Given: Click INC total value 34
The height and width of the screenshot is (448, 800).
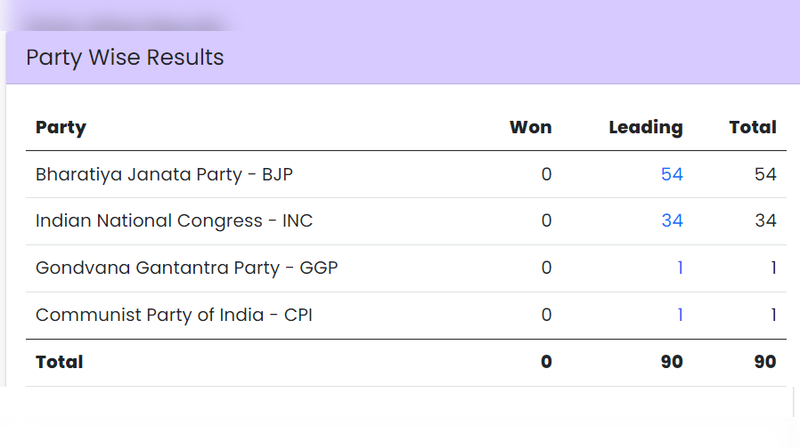Looking at the screenshot, I should [765, 221].
